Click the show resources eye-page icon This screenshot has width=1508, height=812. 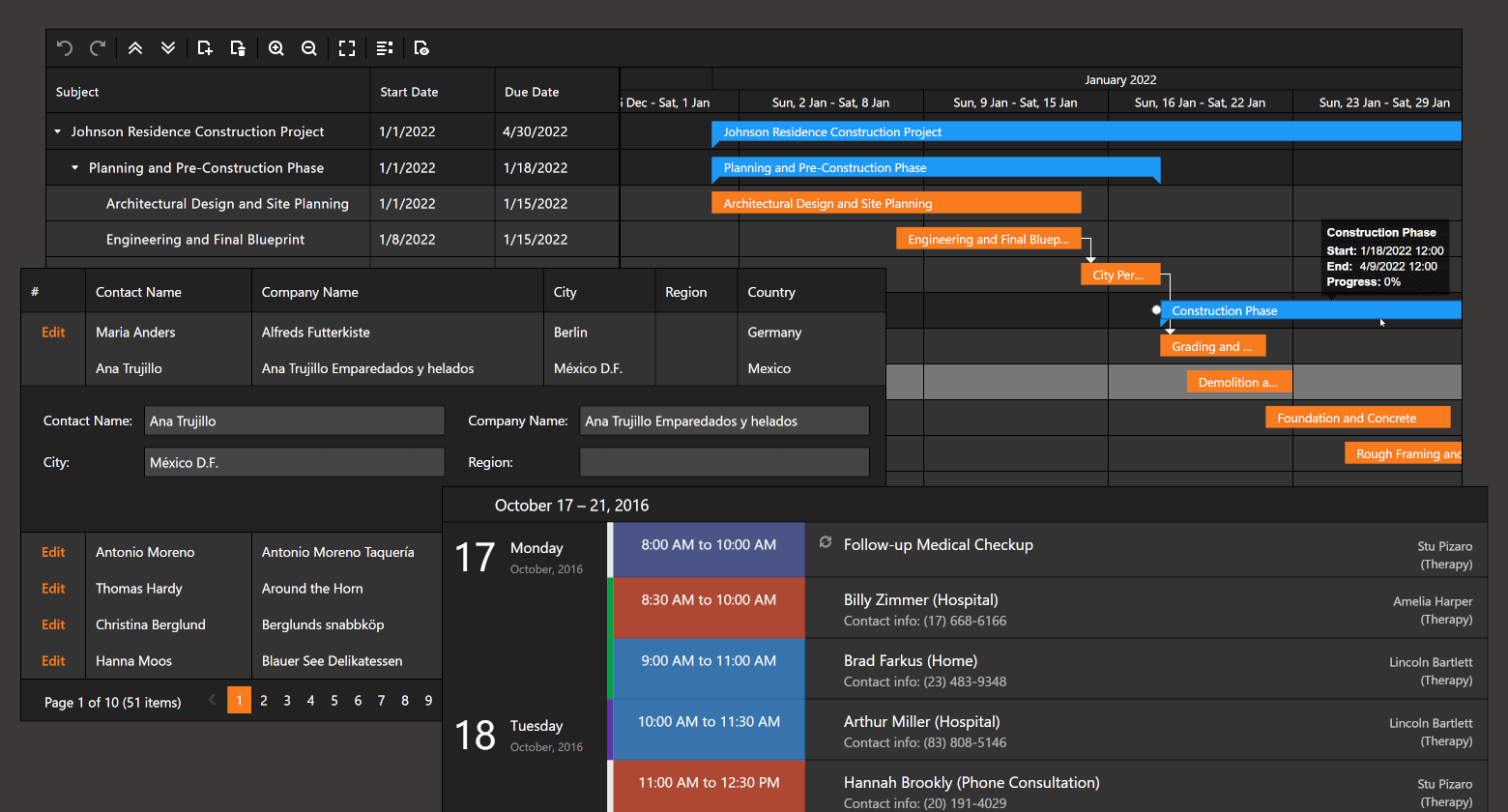(x=421, y=48)
